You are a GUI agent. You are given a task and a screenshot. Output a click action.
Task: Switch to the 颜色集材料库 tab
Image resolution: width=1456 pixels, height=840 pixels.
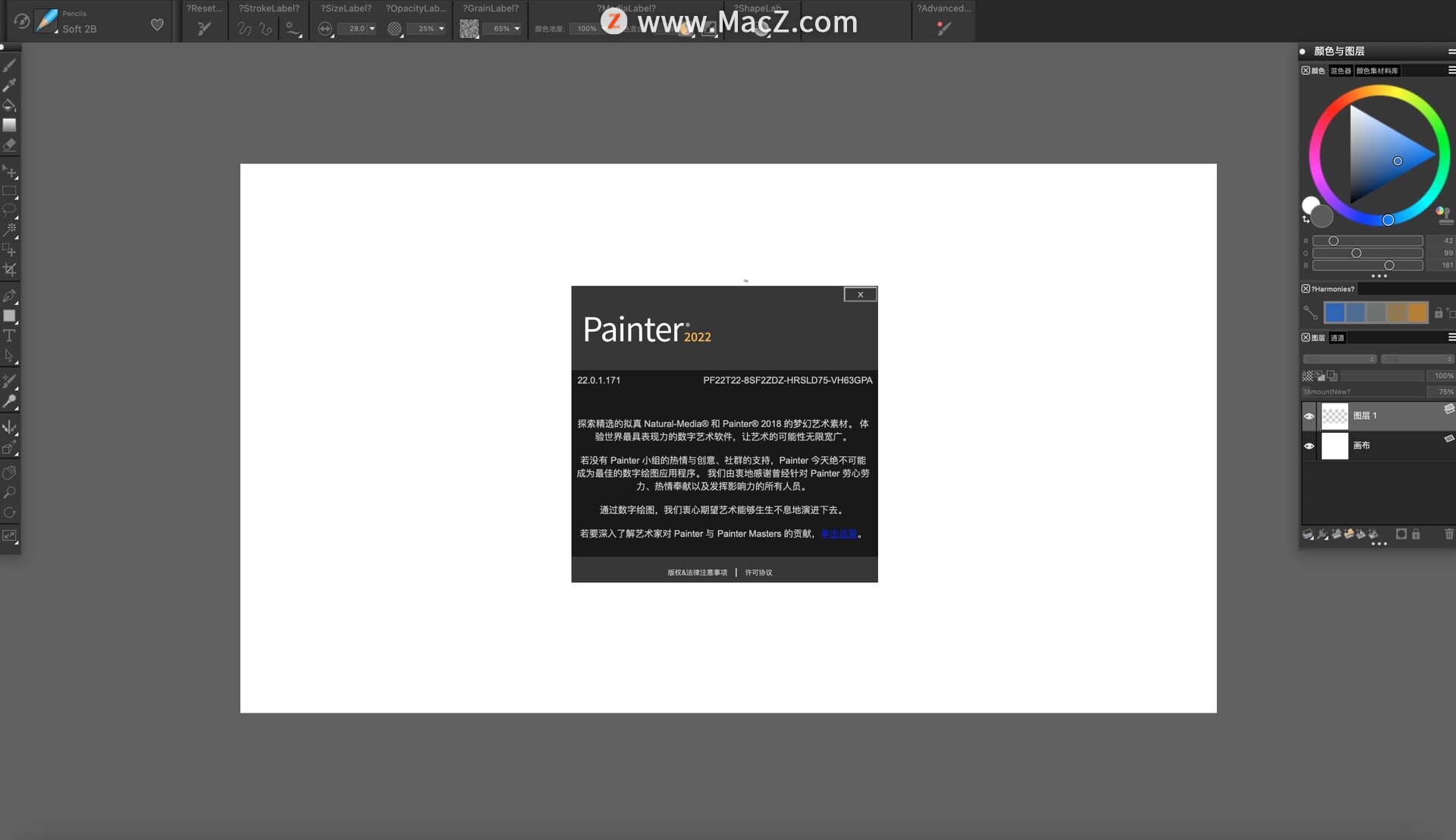click(x=1377, y=71)
